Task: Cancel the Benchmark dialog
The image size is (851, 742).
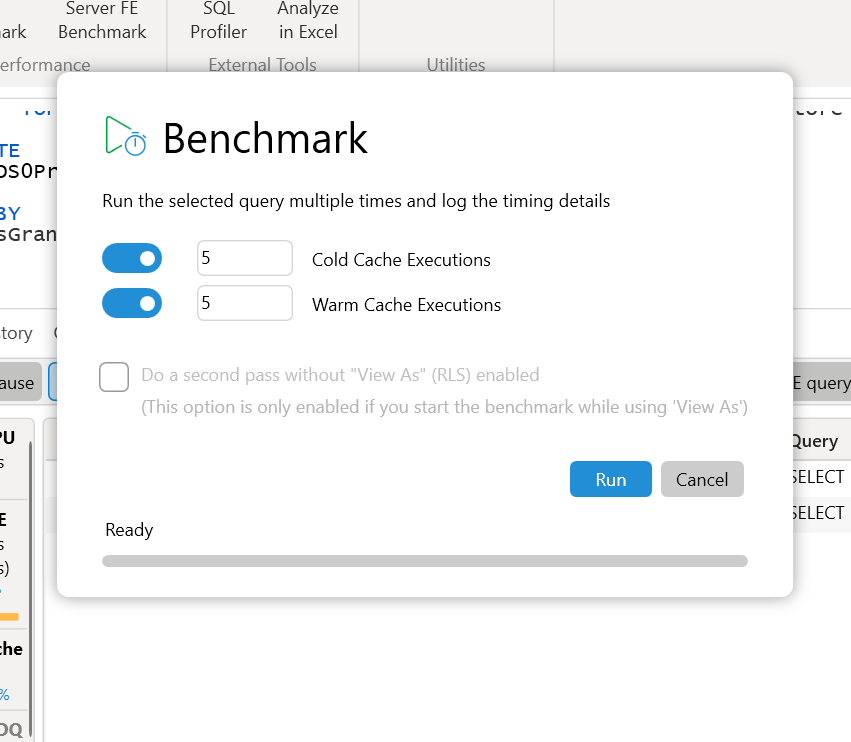Action: pos(701,480)
